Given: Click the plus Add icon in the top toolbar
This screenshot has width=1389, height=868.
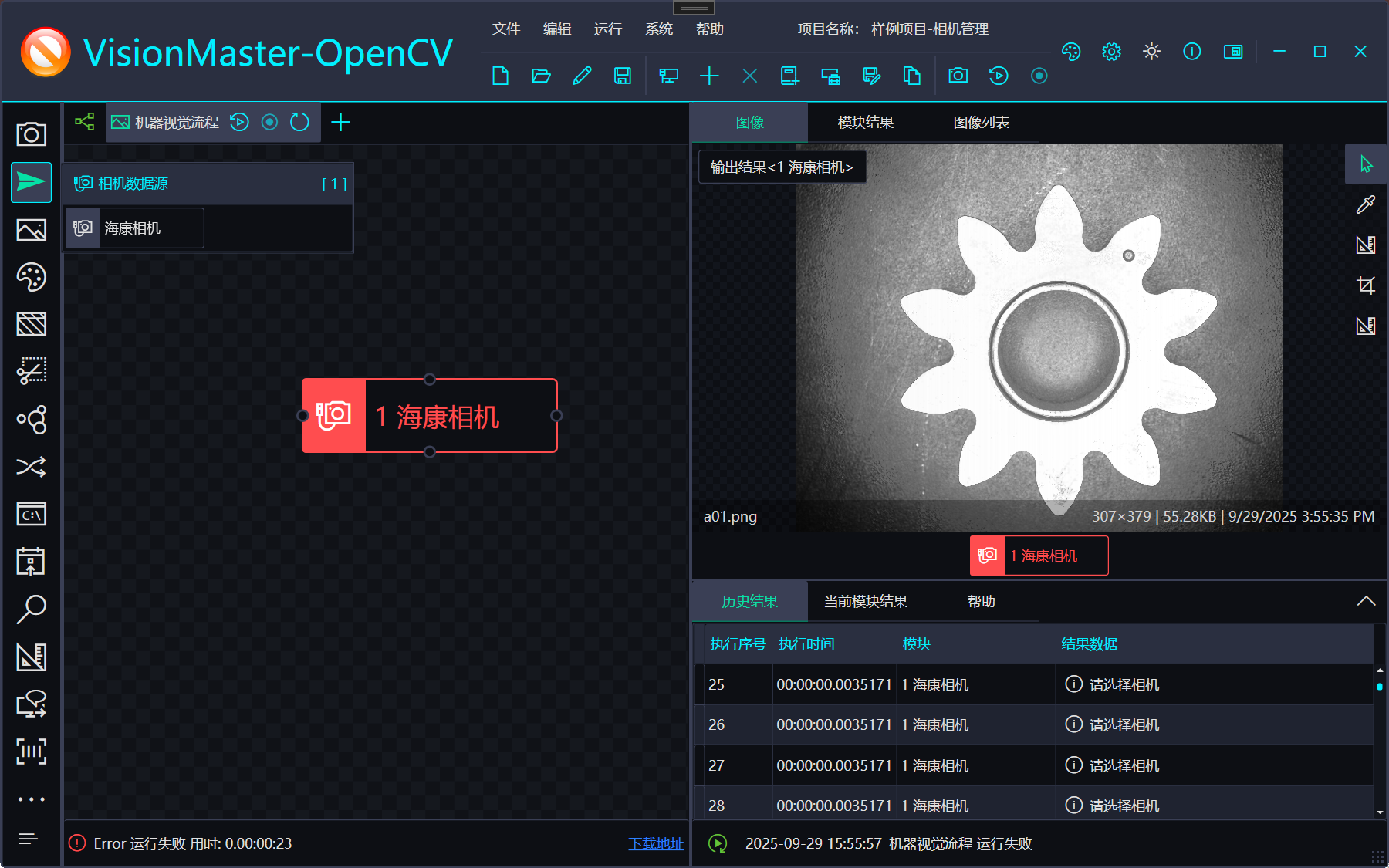Looking at the screenshot, I should [x=709, y=76].
